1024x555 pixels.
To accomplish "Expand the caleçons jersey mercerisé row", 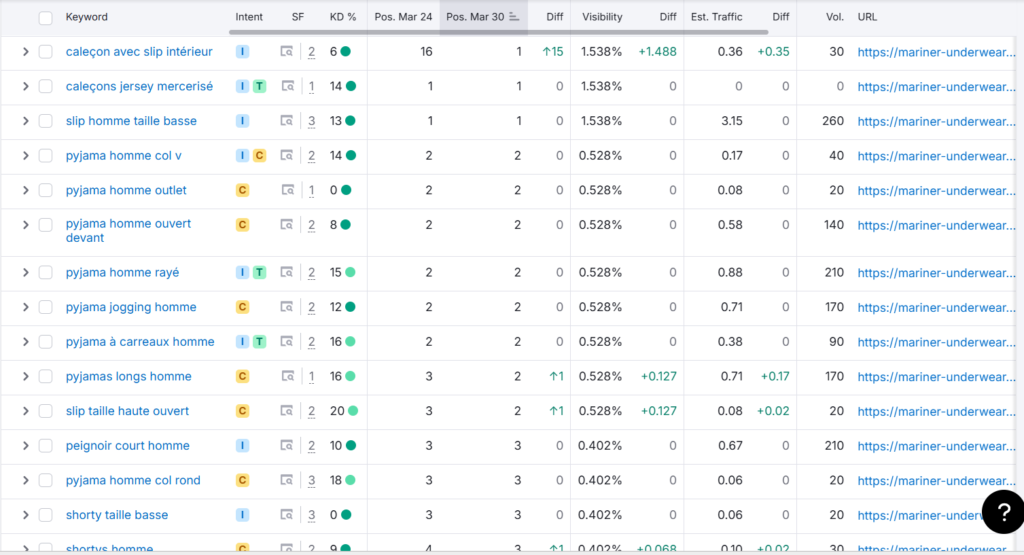I will [25, 86].
